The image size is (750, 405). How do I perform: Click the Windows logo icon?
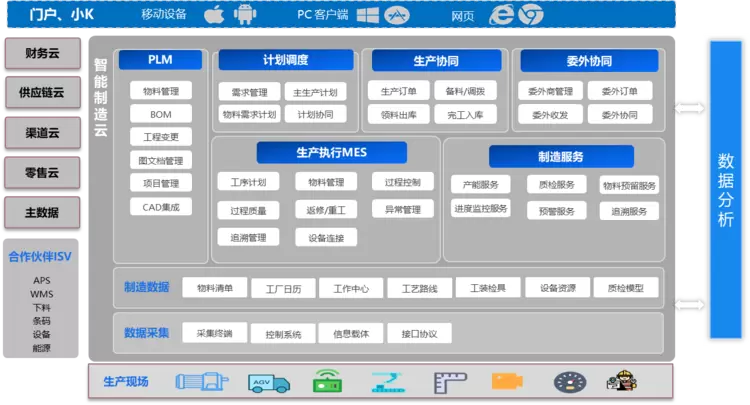coord(368,16)
